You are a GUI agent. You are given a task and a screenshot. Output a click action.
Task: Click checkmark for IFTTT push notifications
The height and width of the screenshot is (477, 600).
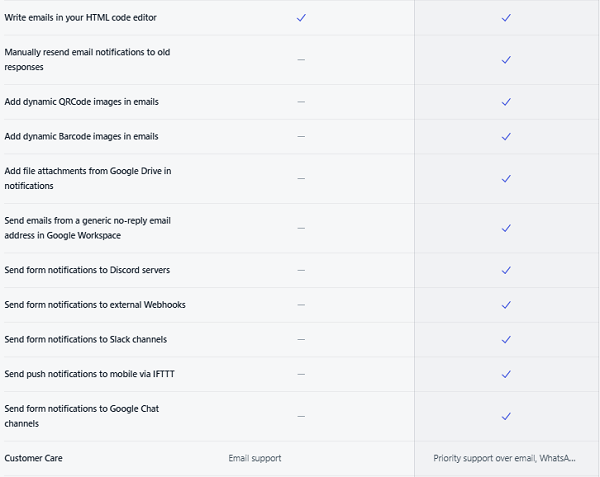click(x=506, y=374)
